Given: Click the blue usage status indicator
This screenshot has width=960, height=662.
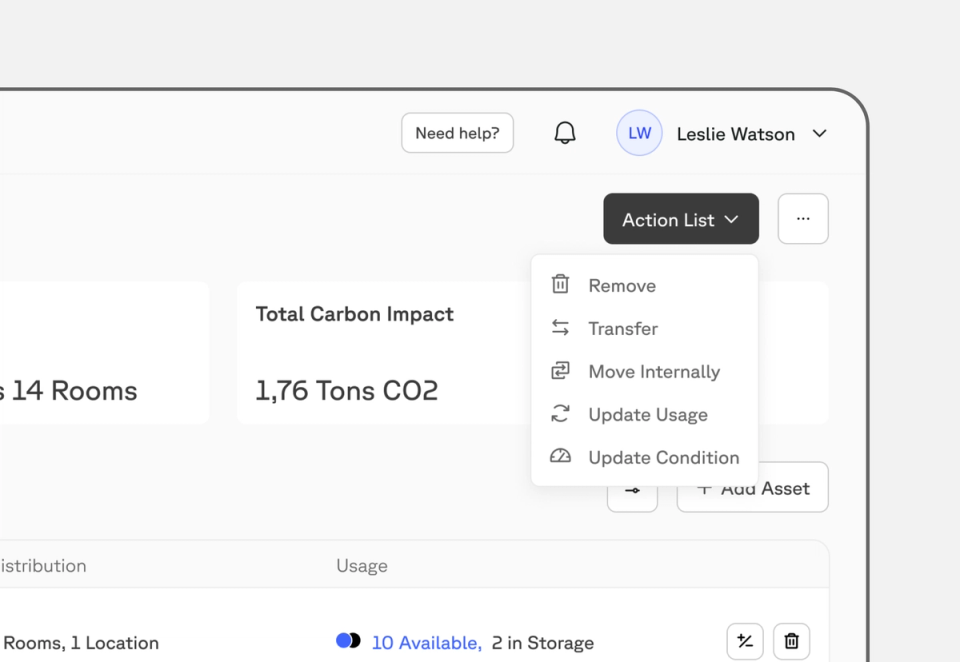Looking at the screenshot, I should tap(348, 641).
